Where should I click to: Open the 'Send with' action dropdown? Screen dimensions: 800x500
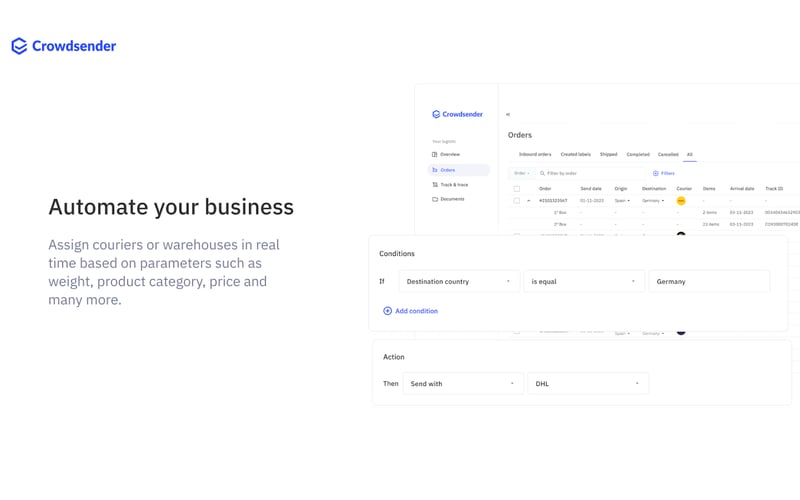tap(463, 384)
